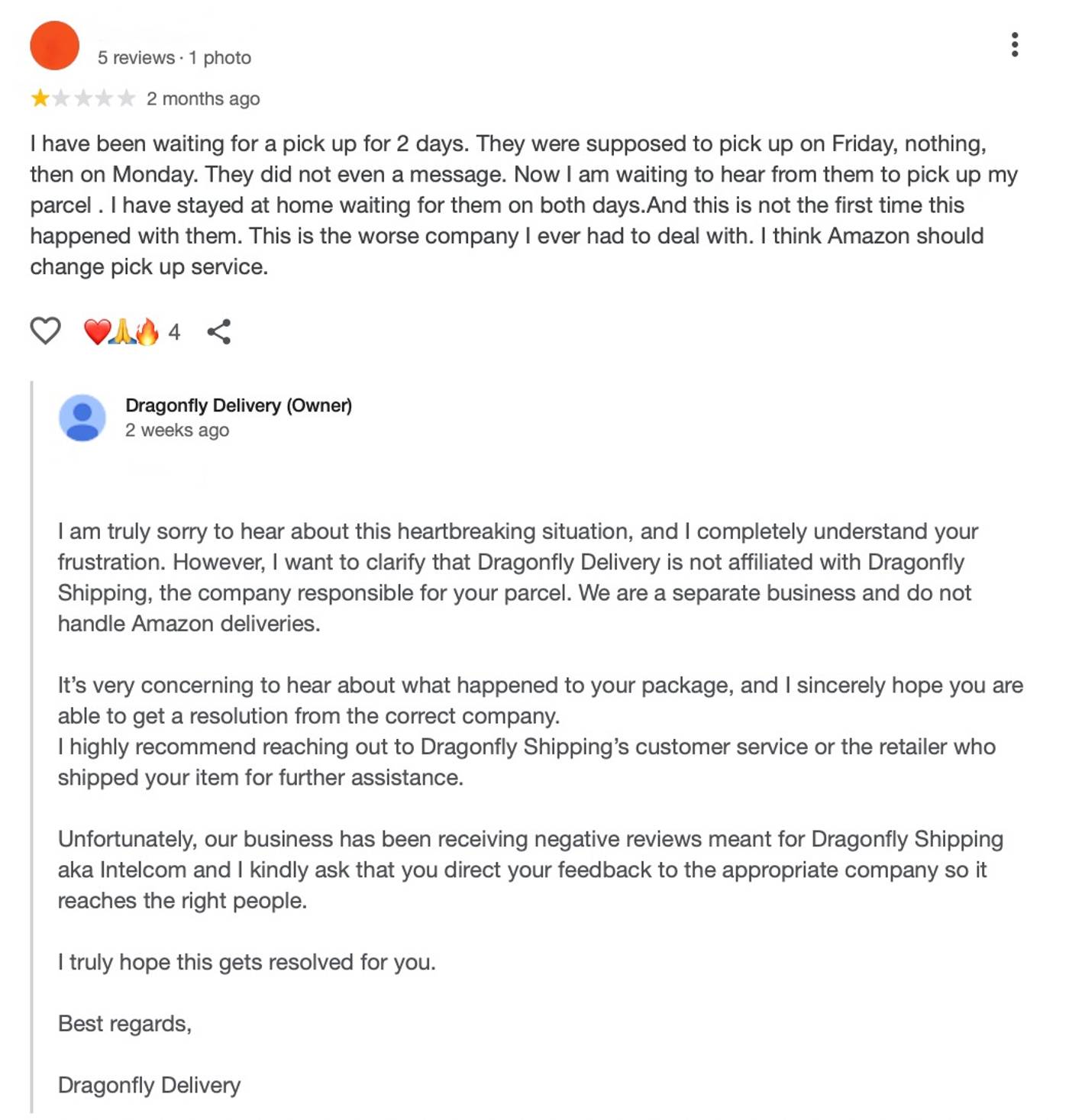Click the "Dragonfly Delivery" signature at bottom
1069x1120 pixels.
tap(149, 1085)
